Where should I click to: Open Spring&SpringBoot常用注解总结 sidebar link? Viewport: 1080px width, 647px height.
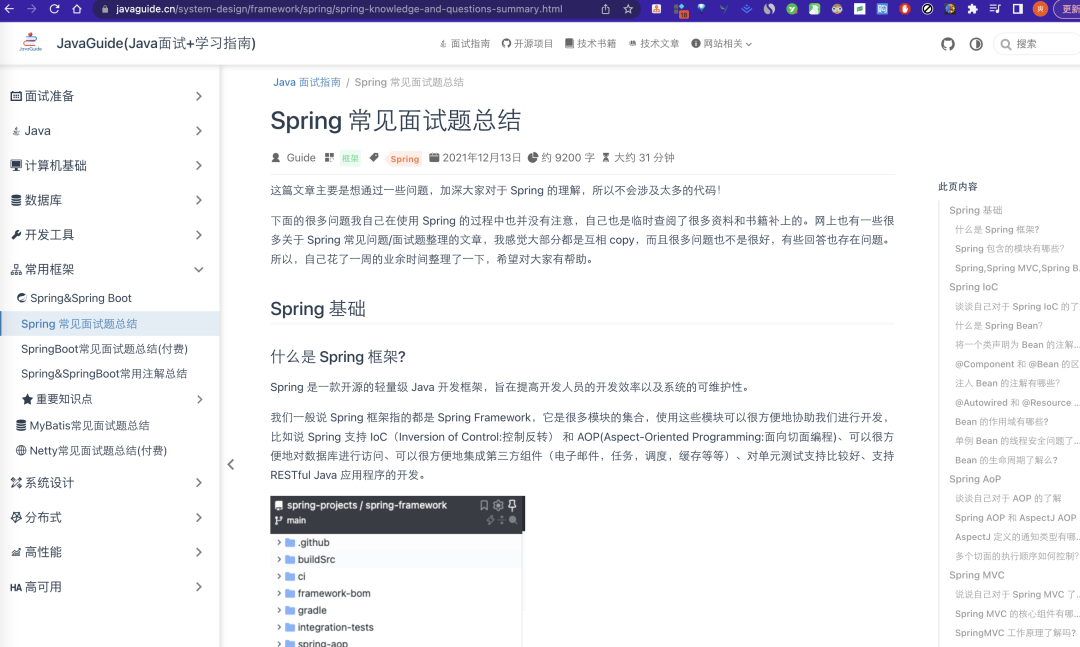point(104,374)
